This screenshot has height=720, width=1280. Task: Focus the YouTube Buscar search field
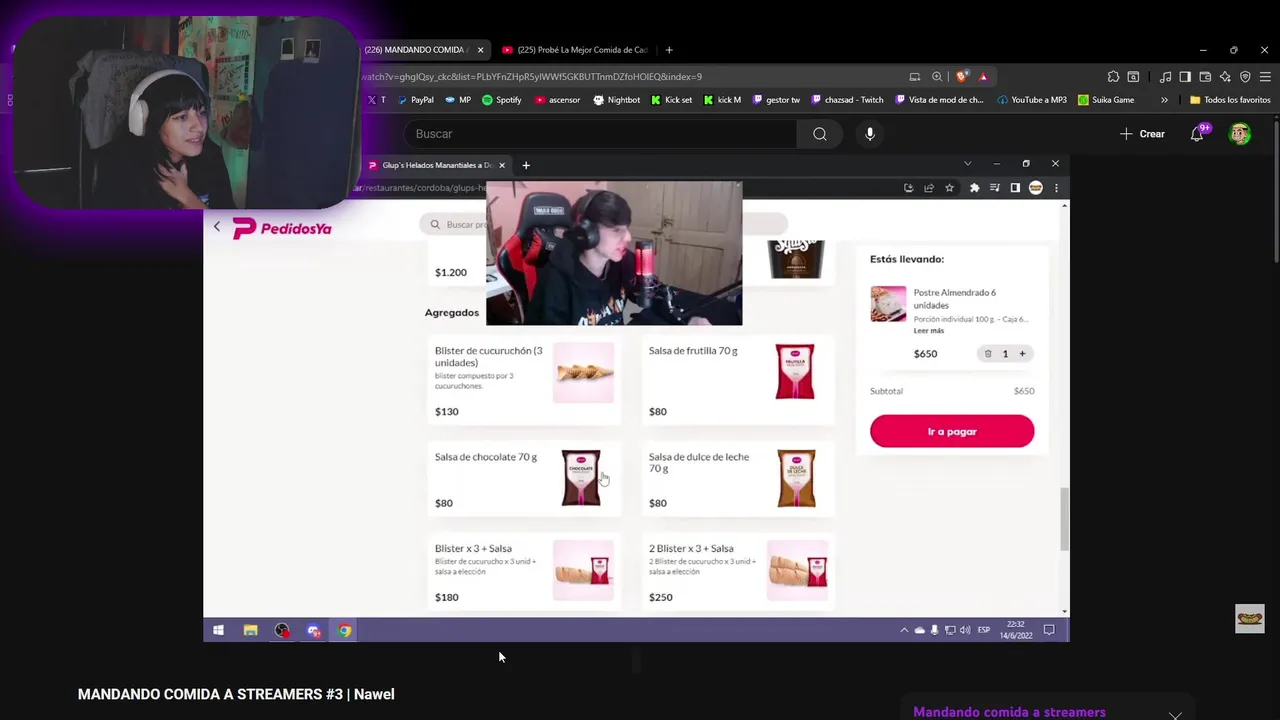click(600, 134)
